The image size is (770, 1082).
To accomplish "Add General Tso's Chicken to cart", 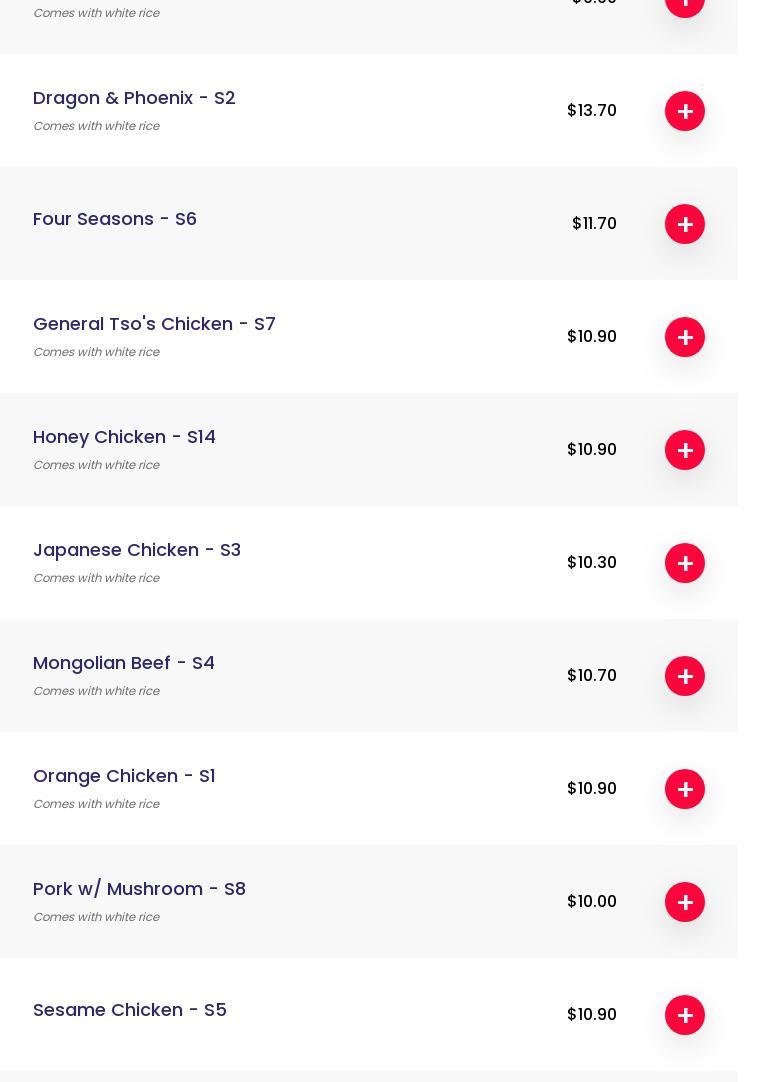I will [x=685, y=337].
